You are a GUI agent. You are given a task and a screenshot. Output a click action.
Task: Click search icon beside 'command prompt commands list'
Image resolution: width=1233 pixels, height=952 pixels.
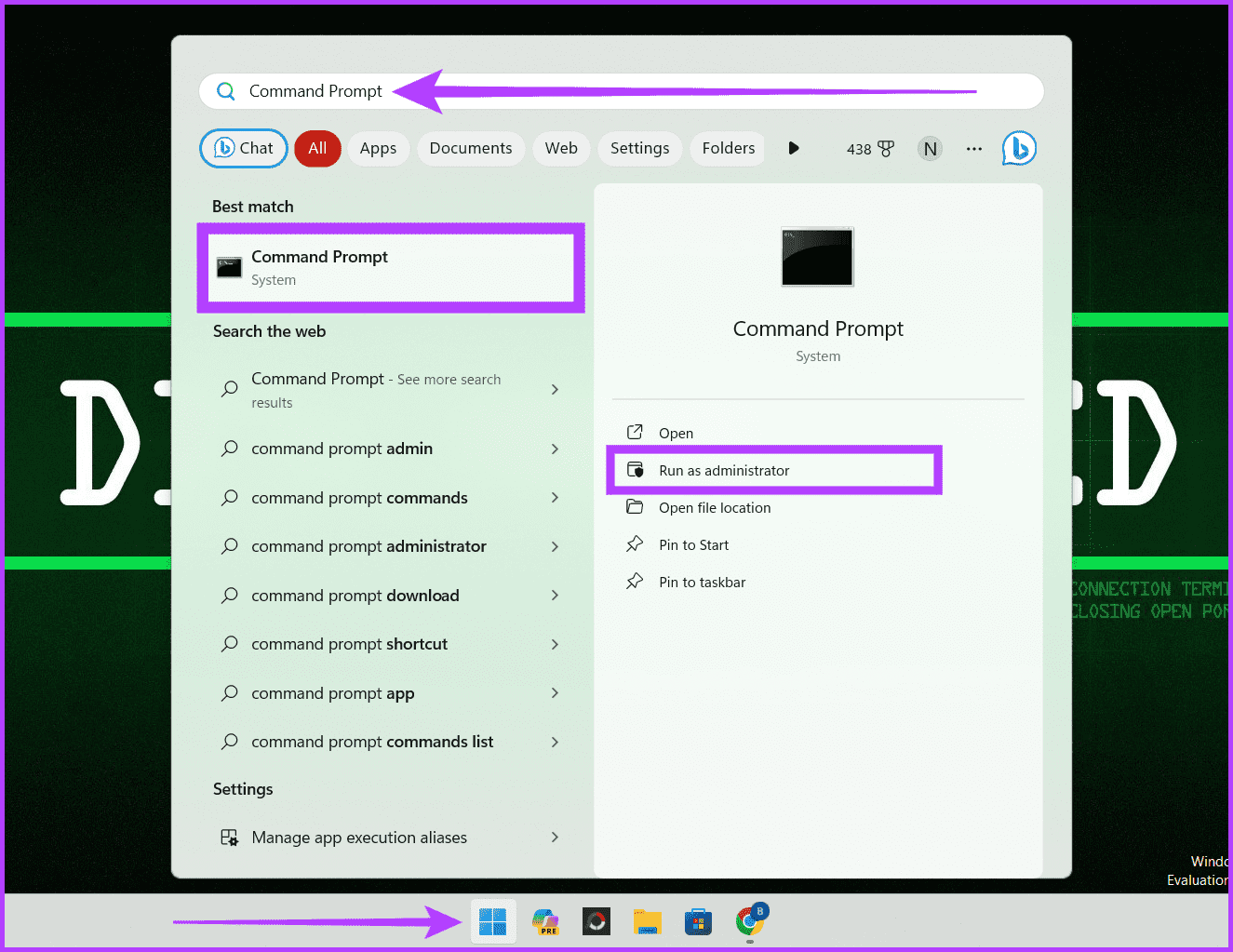point(229,742)
